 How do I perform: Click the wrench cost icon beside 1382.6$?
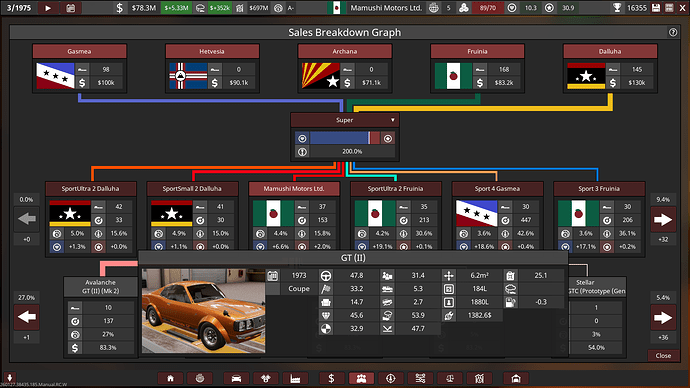pos(448,315)
